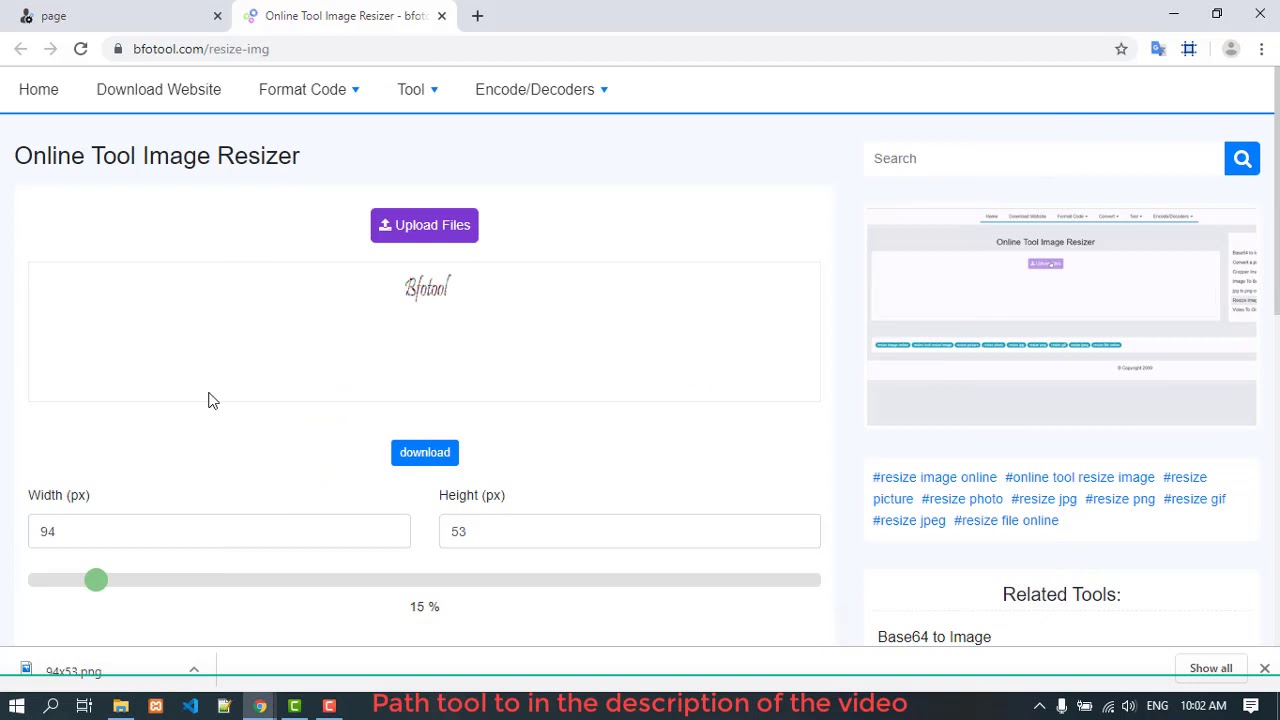The image size is (1280, 720).
Task: Open the green Camtasia taskbar icon
Action: pos(295,706)
